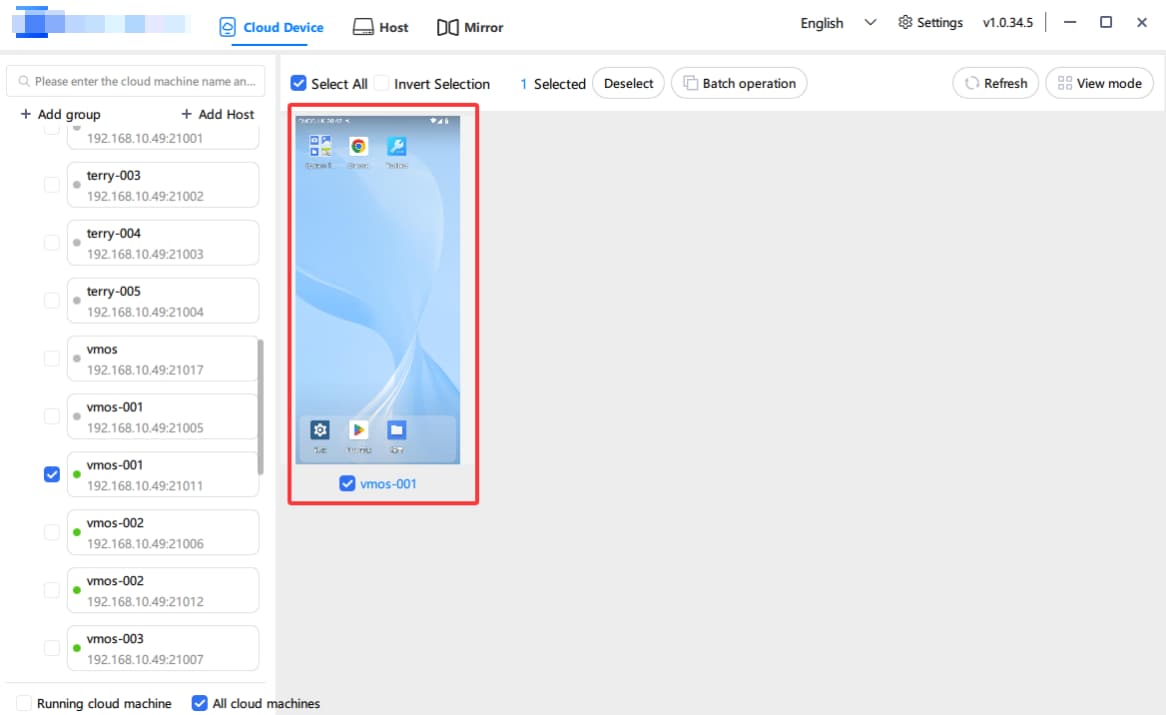Viewport: 1166px width, 715px height.
Task: Open the View mode options
Action: point(1099,84)
